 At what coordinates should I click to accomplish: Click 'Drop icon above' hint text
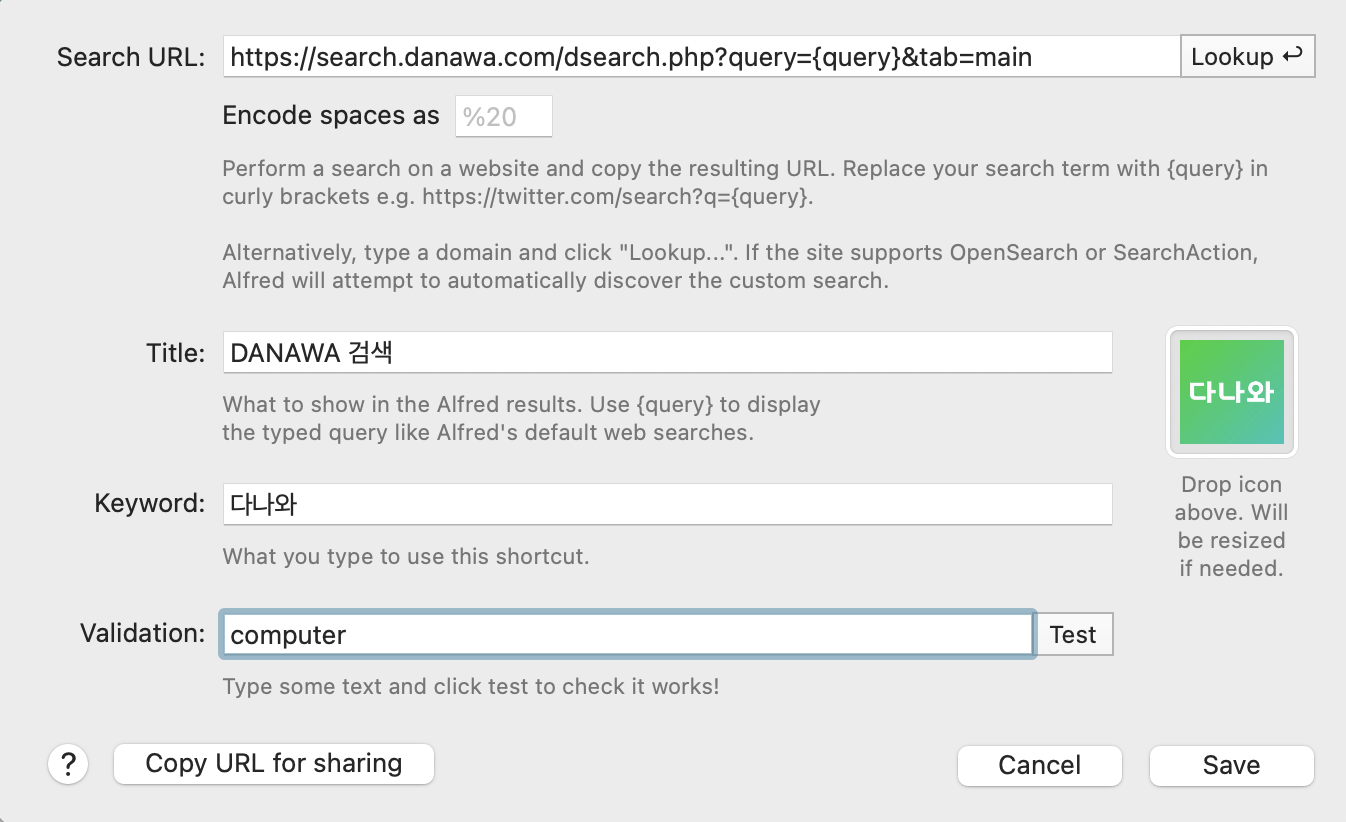1232,526
